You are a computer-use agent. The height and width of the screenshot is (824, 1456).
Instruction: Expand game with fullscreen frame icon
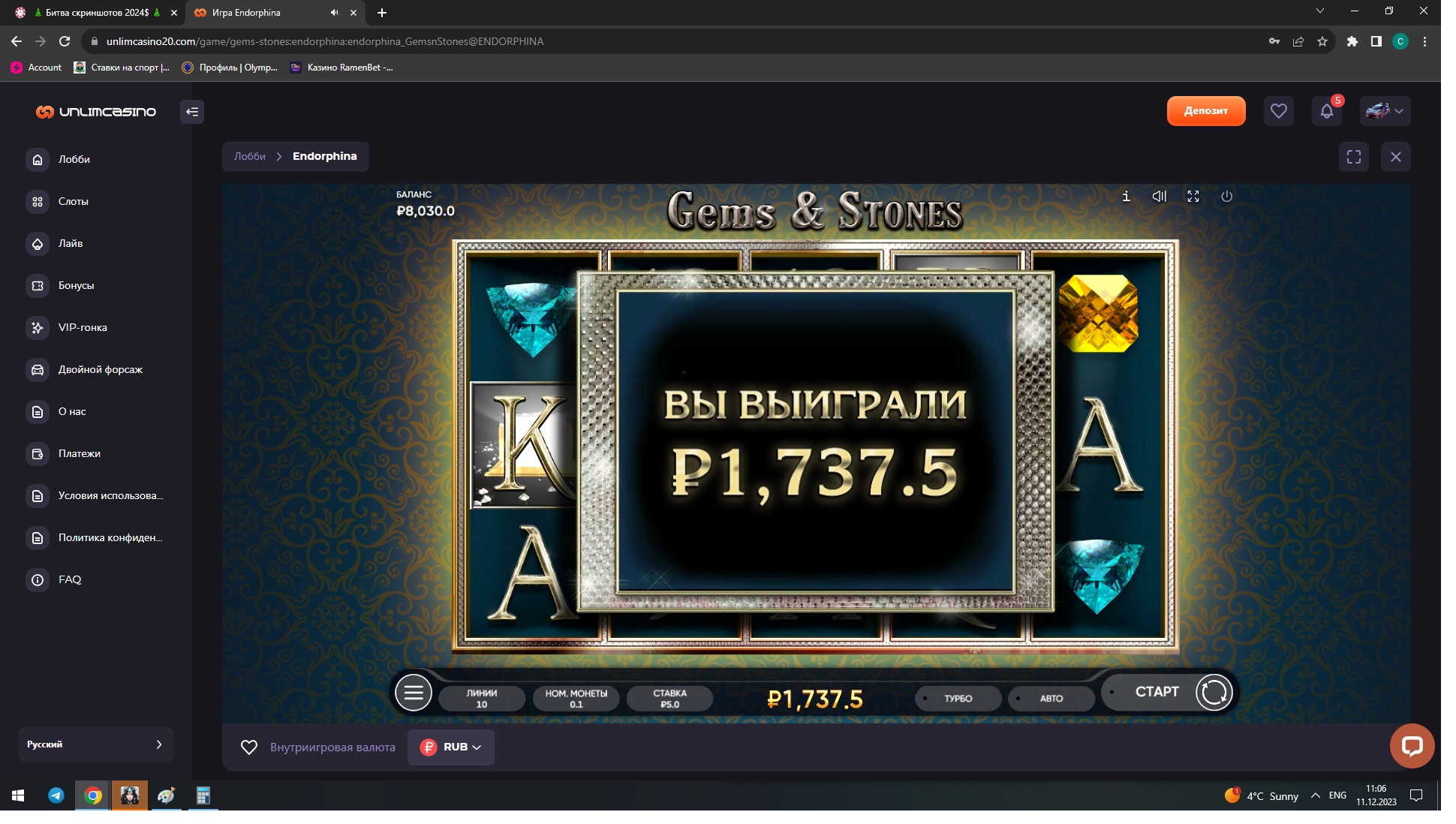[1353, 157]
